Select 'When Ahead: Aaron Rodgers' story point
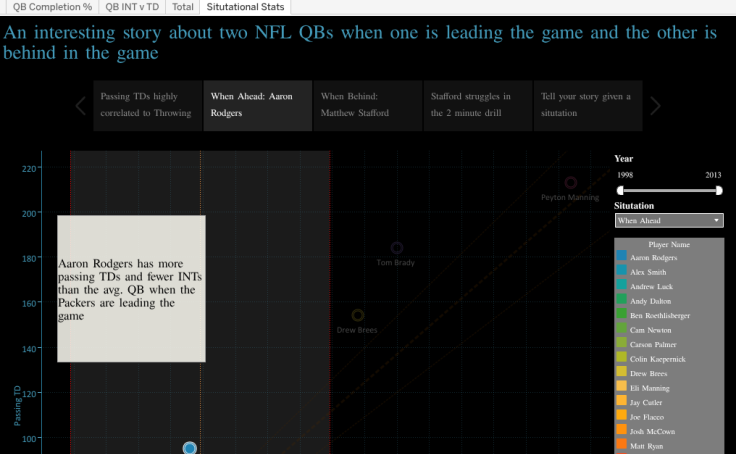The height and width of the screenshot is (454, 736). 258,105
